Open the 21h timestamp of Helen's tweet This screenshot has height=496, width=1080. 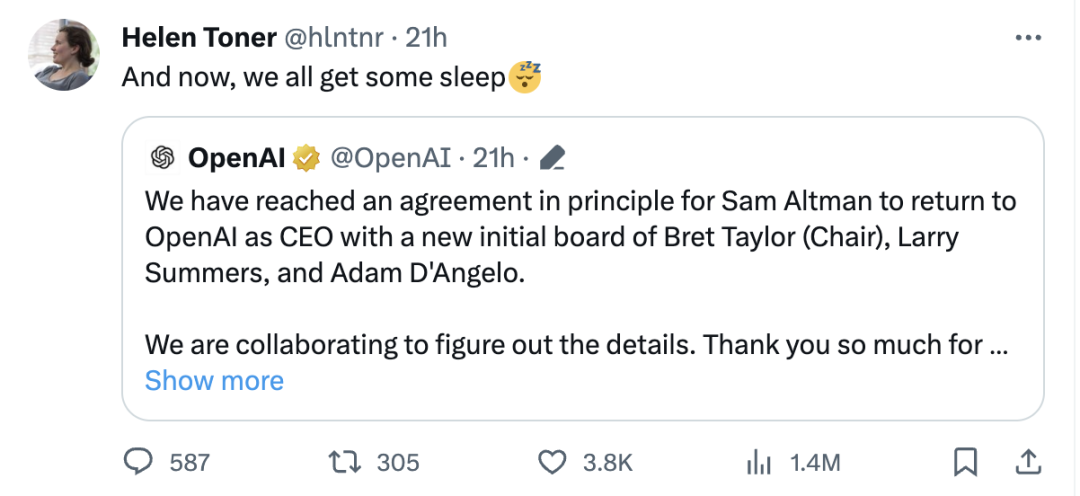point(426,38)
